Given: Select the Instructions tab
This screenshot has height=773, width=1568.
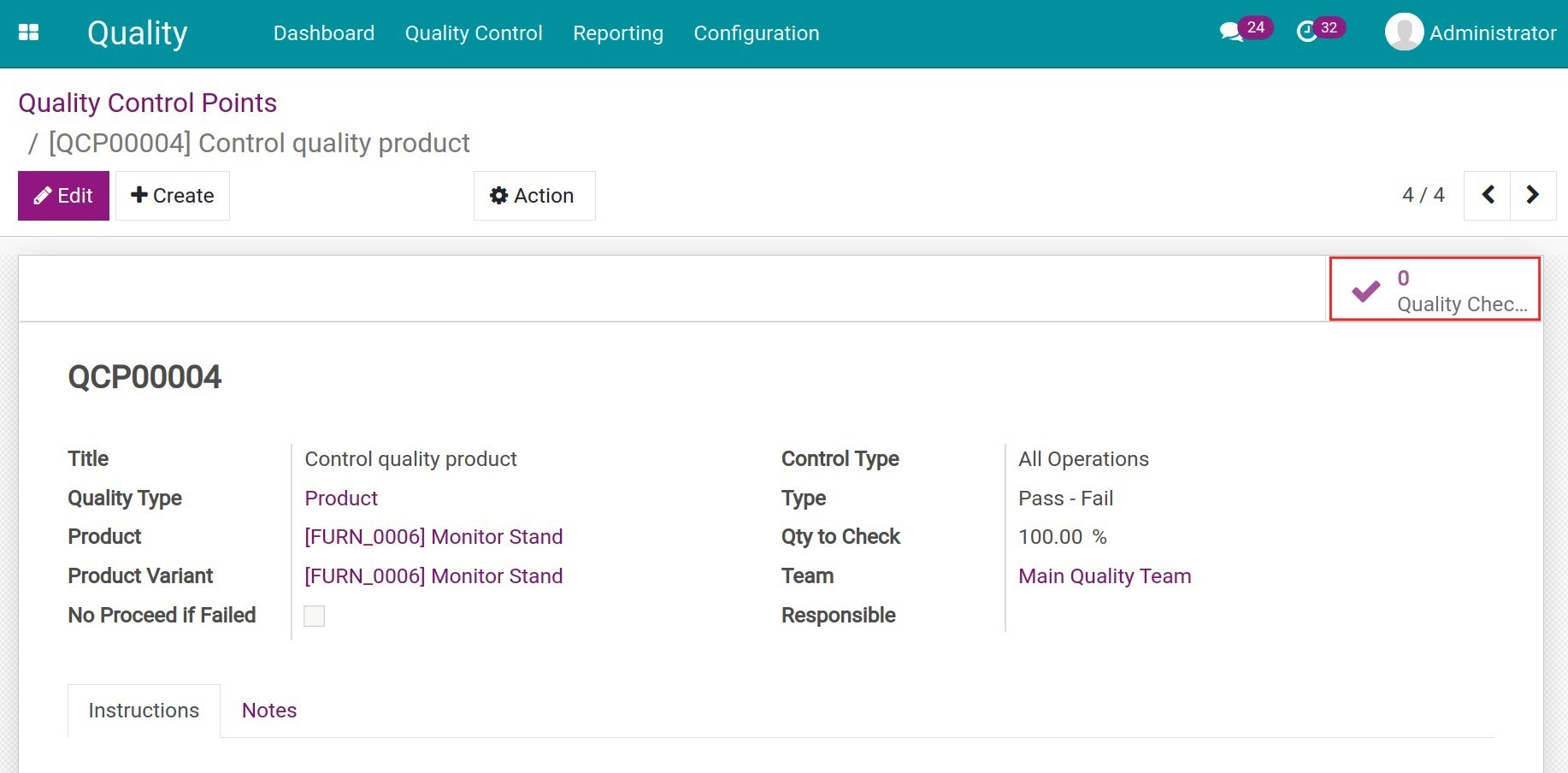Looking at the screenshot, I should [144, 711].
